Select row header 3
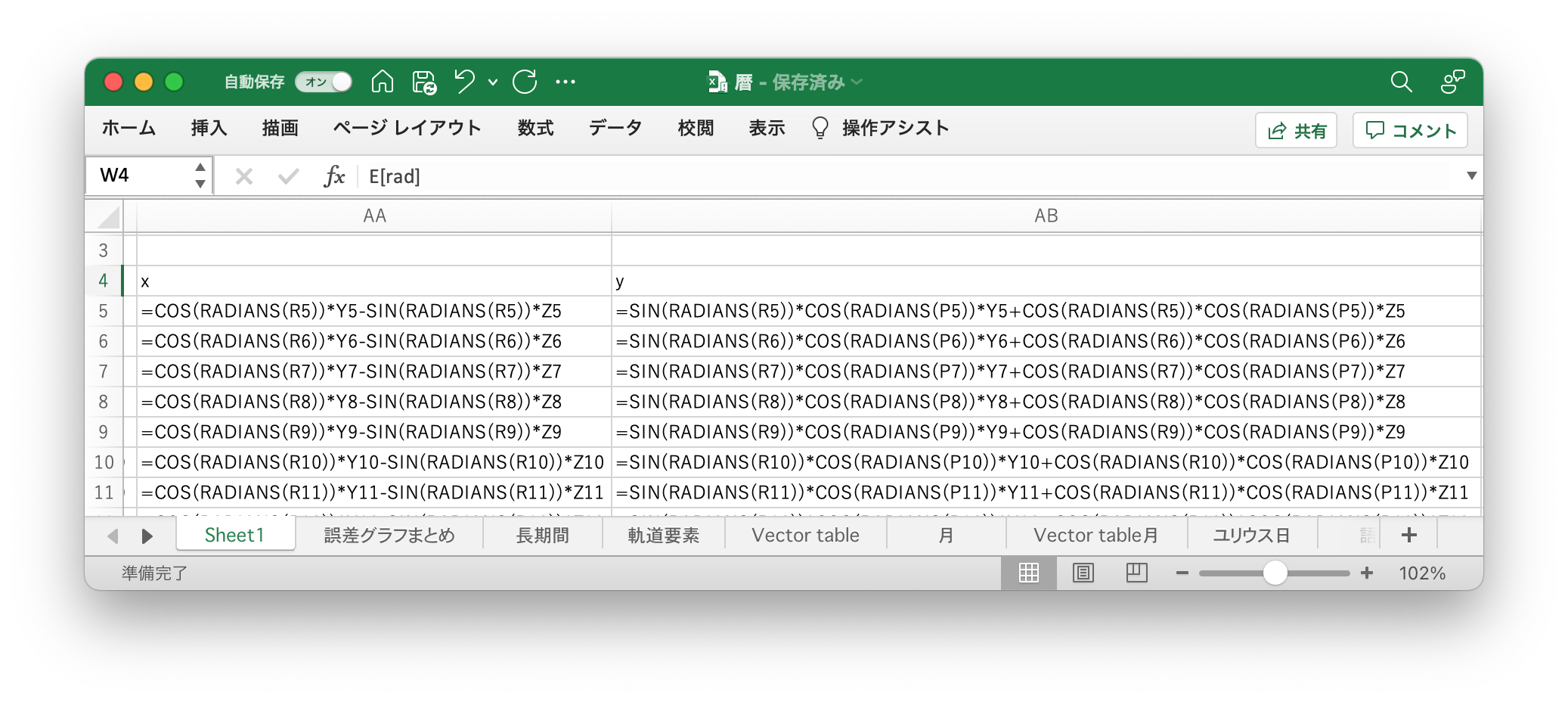The height and width of the screenshot is (702, 1568). [104, 250]
